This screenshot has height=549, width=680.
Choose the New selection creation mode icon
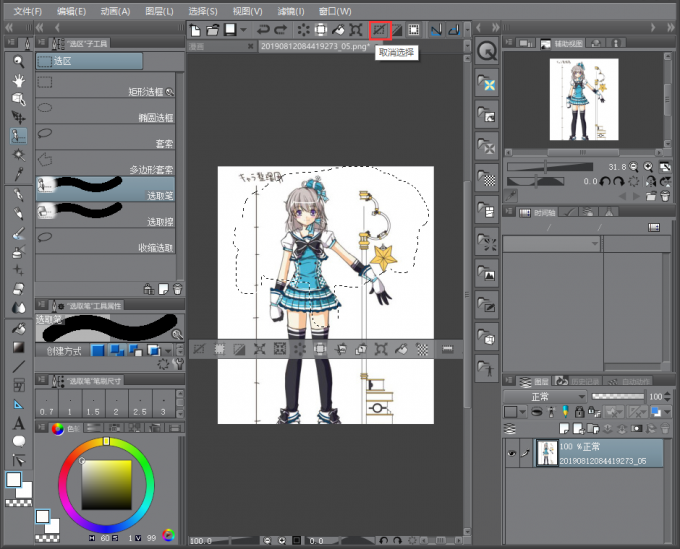(x=98, y=350)
